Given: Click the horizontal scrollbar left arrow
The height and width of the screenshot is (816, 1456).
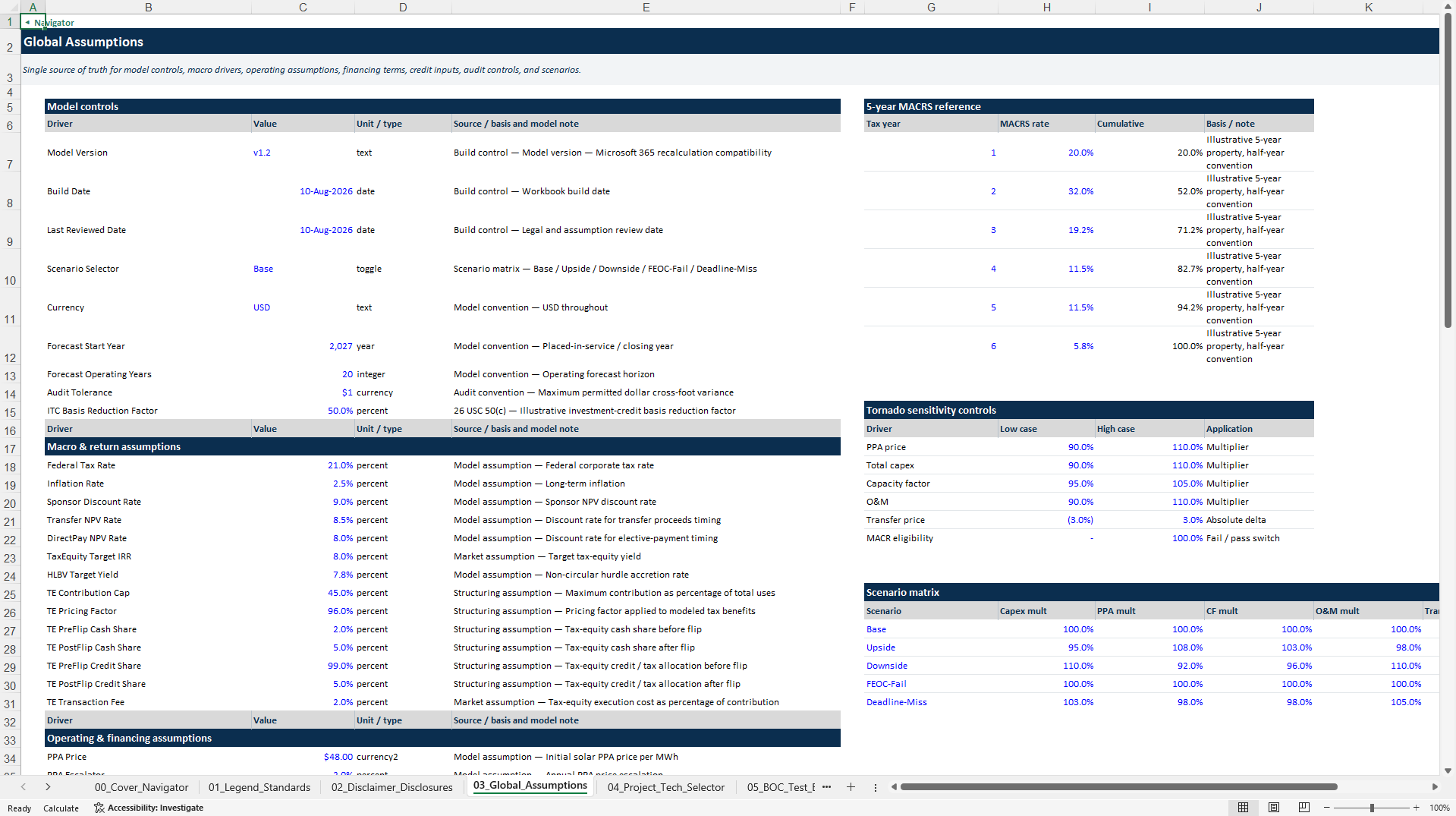Looking at the screenshot, I should point(894,787).
